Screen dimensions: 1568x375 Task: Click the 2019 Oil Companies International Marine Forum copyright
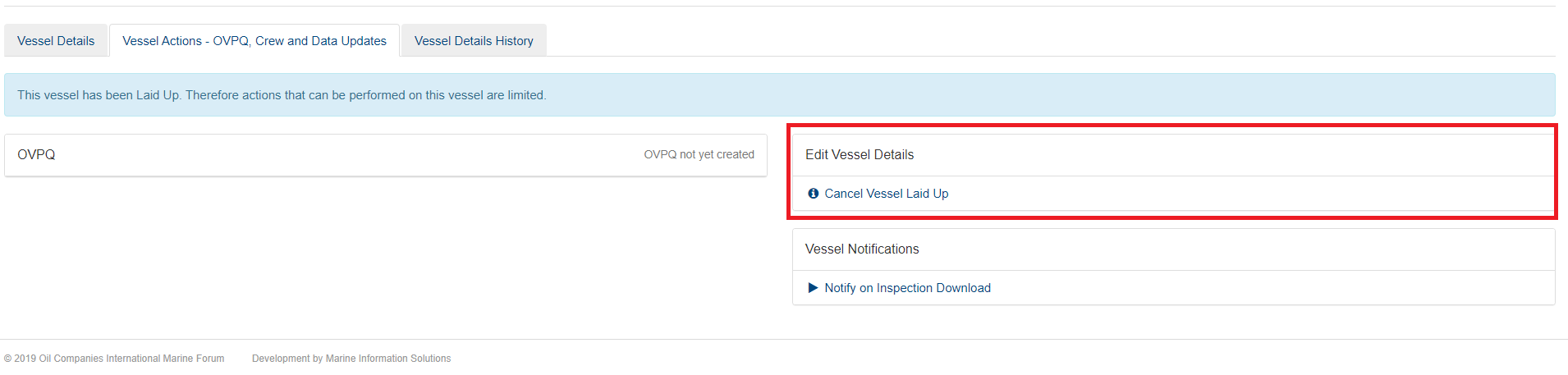(114, 359)
